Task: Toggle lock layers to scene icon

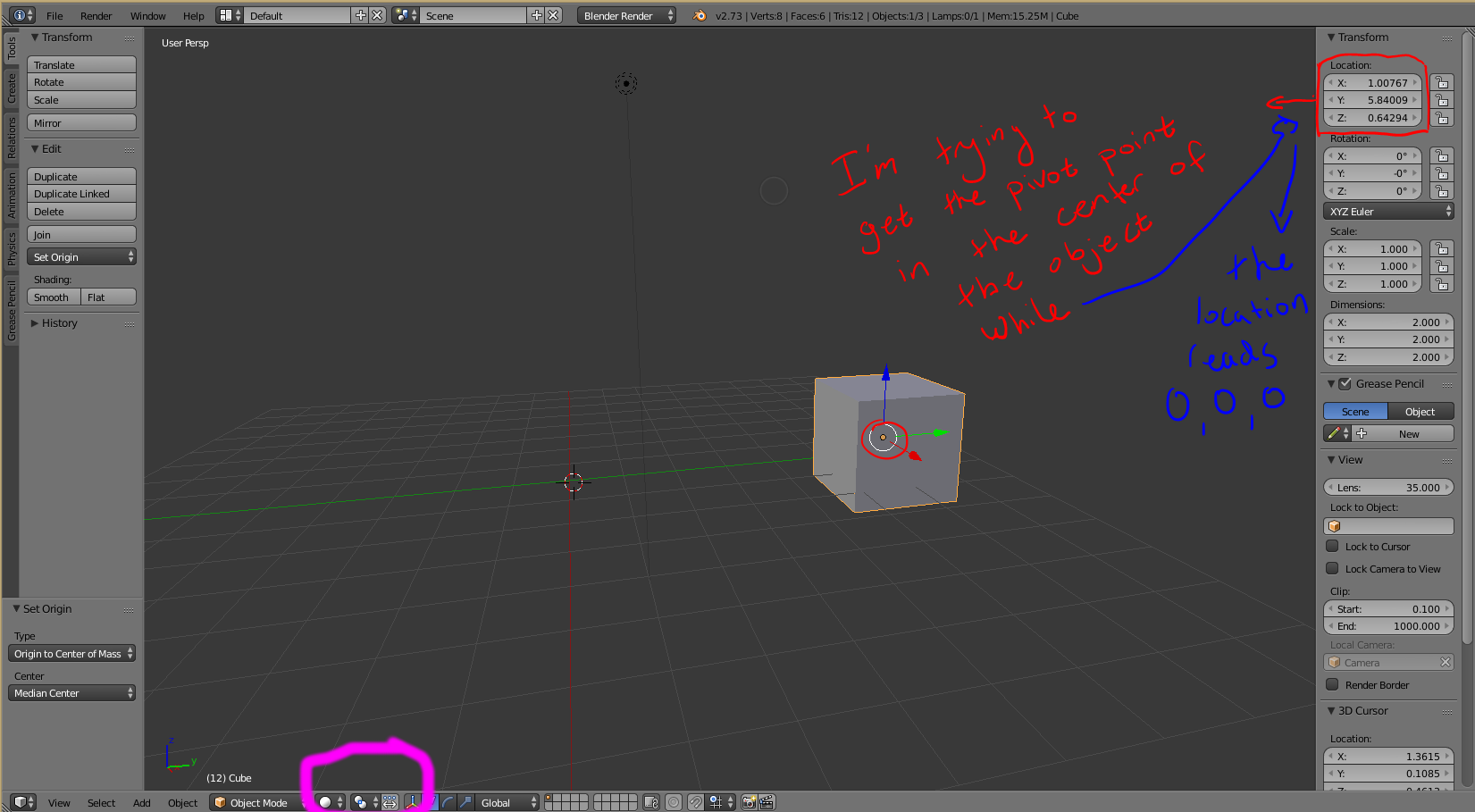Action: pyautogui.click(x=651, y=802)
